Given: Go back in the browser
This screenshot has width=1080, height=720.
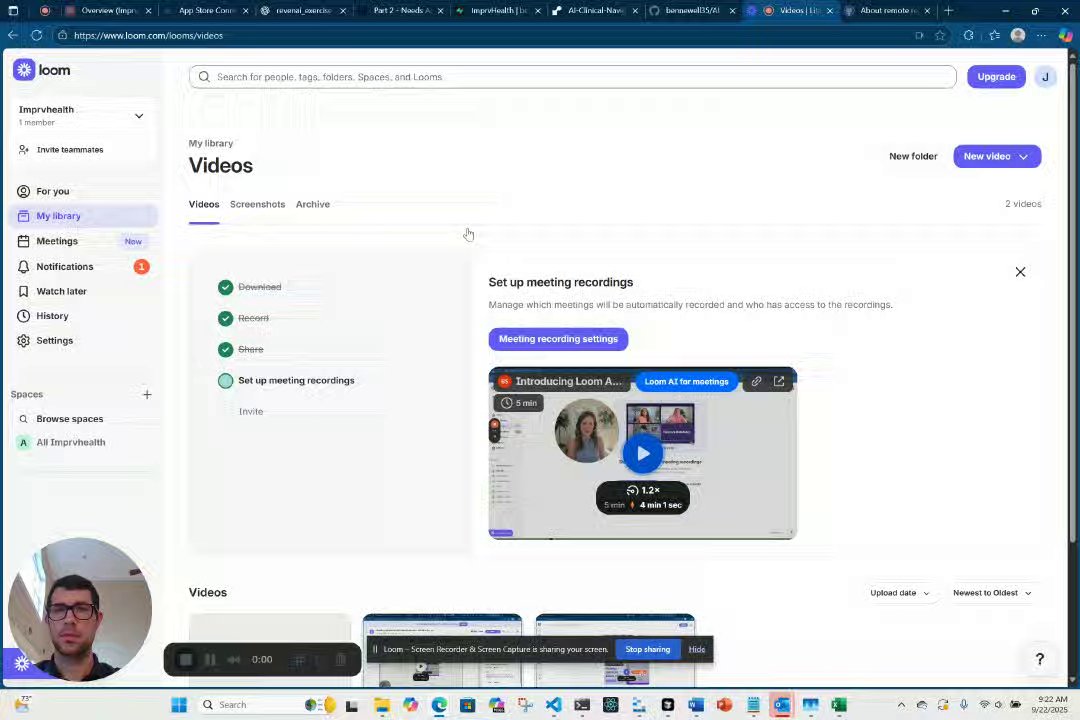Looking at the screenshot, I should [13, 35].
